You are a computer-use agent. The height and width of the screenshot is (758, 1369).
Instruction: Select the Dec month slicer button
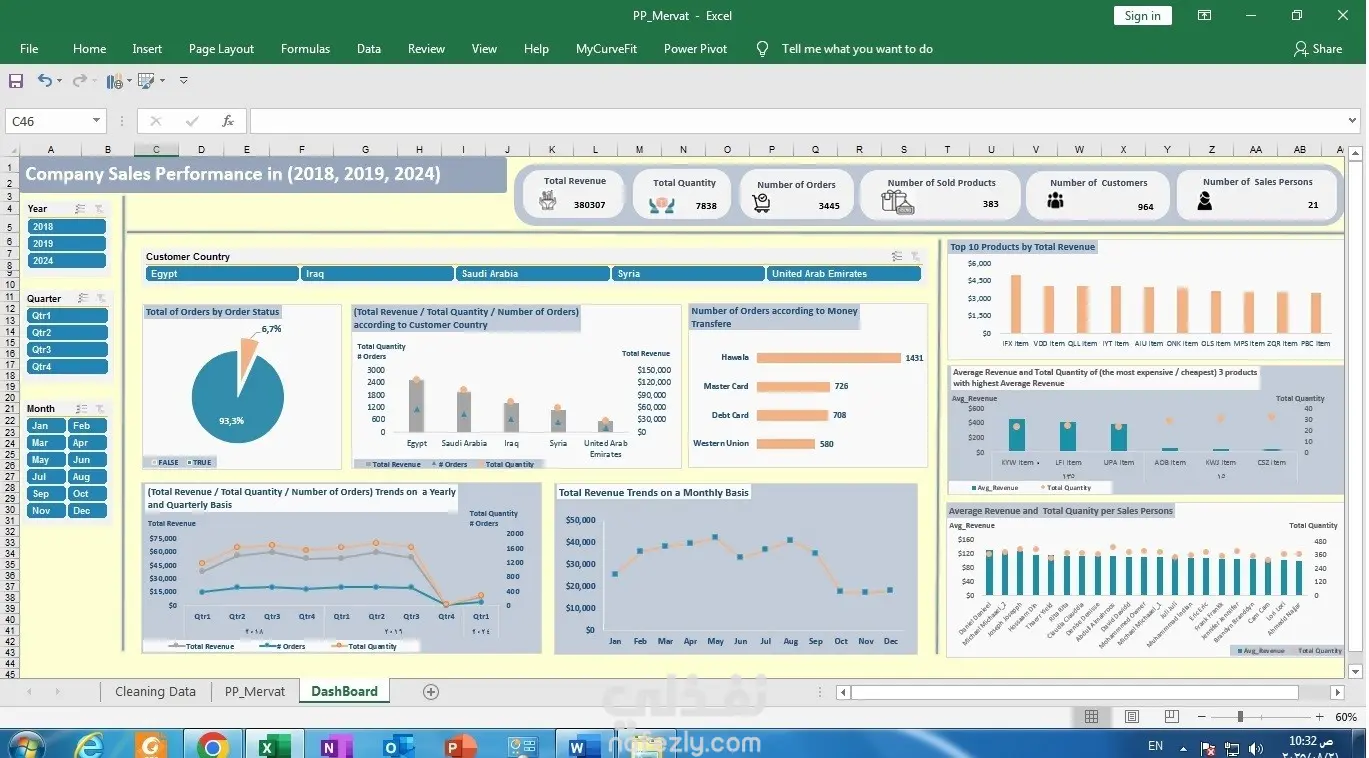tap(88, 511)
